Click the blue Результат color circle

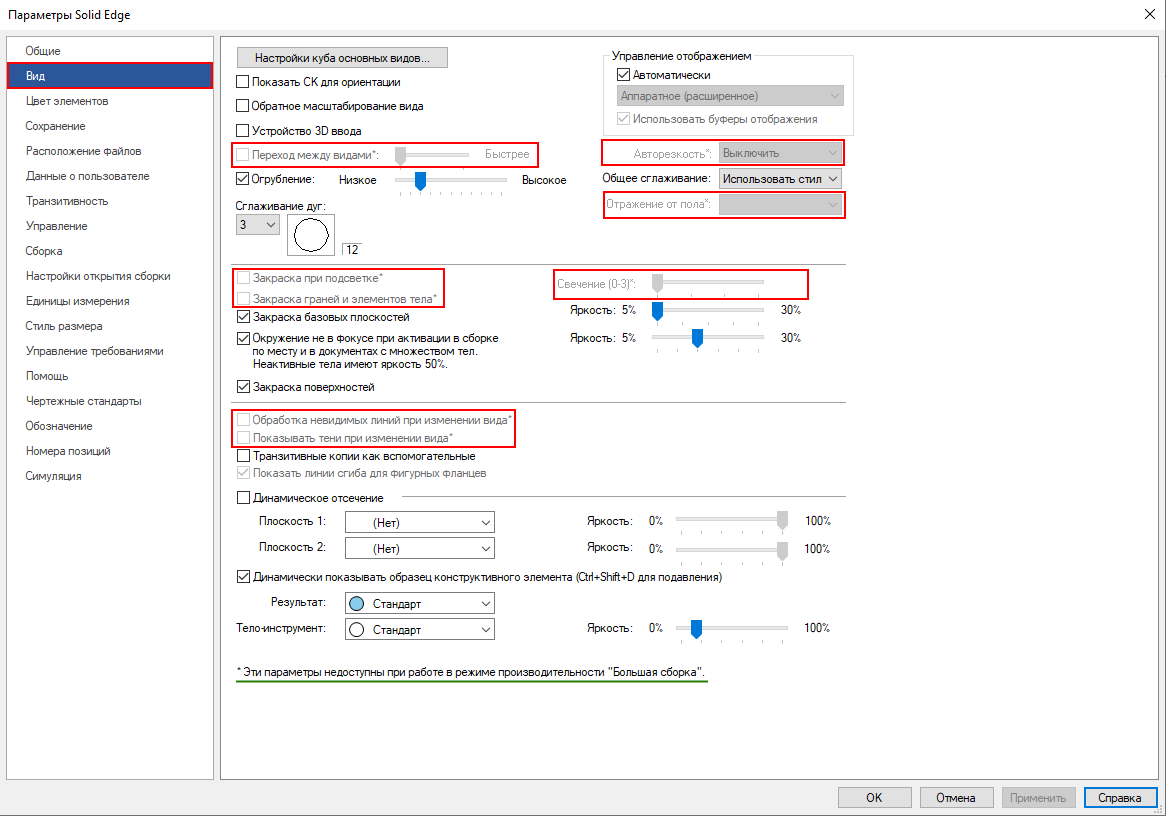click(x=357, y=603)
